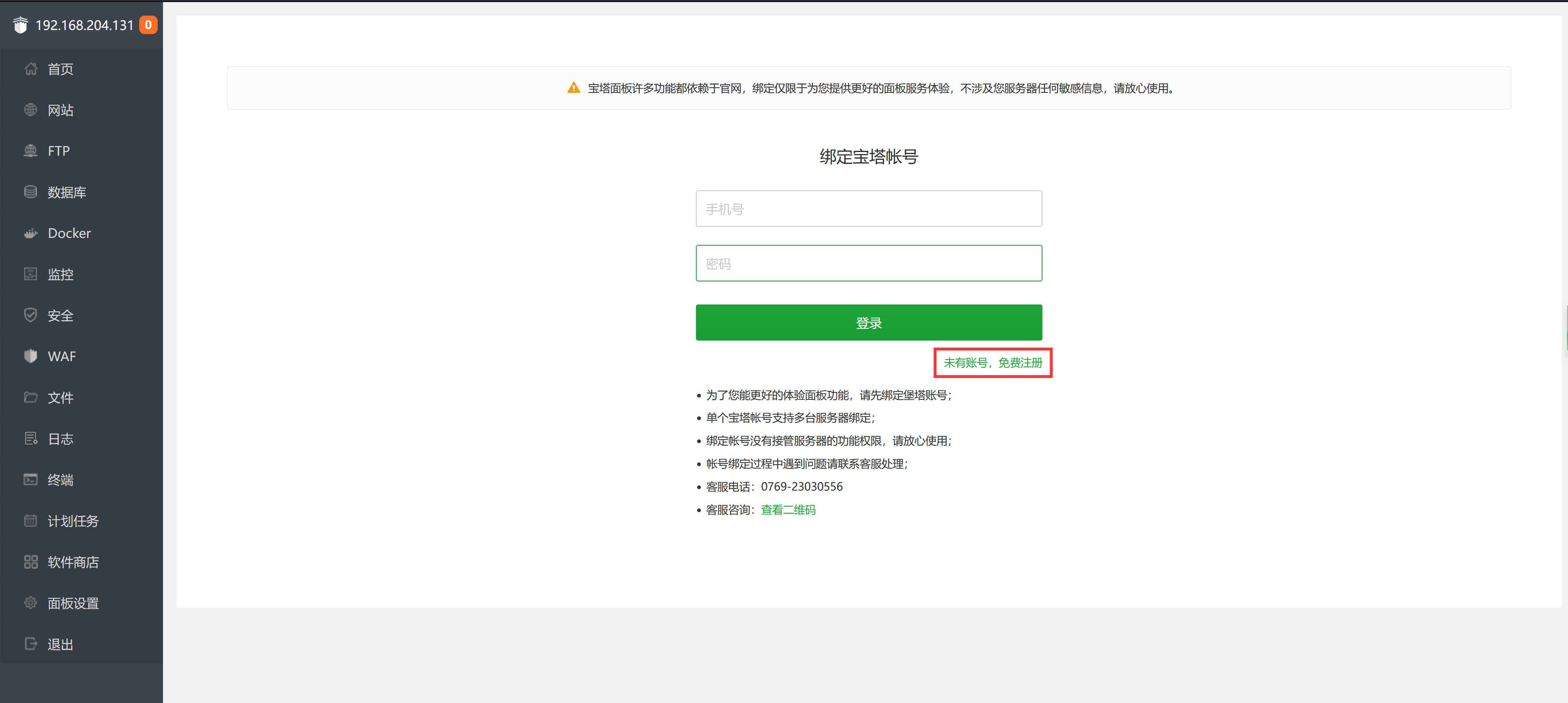Open the 监控 monitoring menu

60,274
